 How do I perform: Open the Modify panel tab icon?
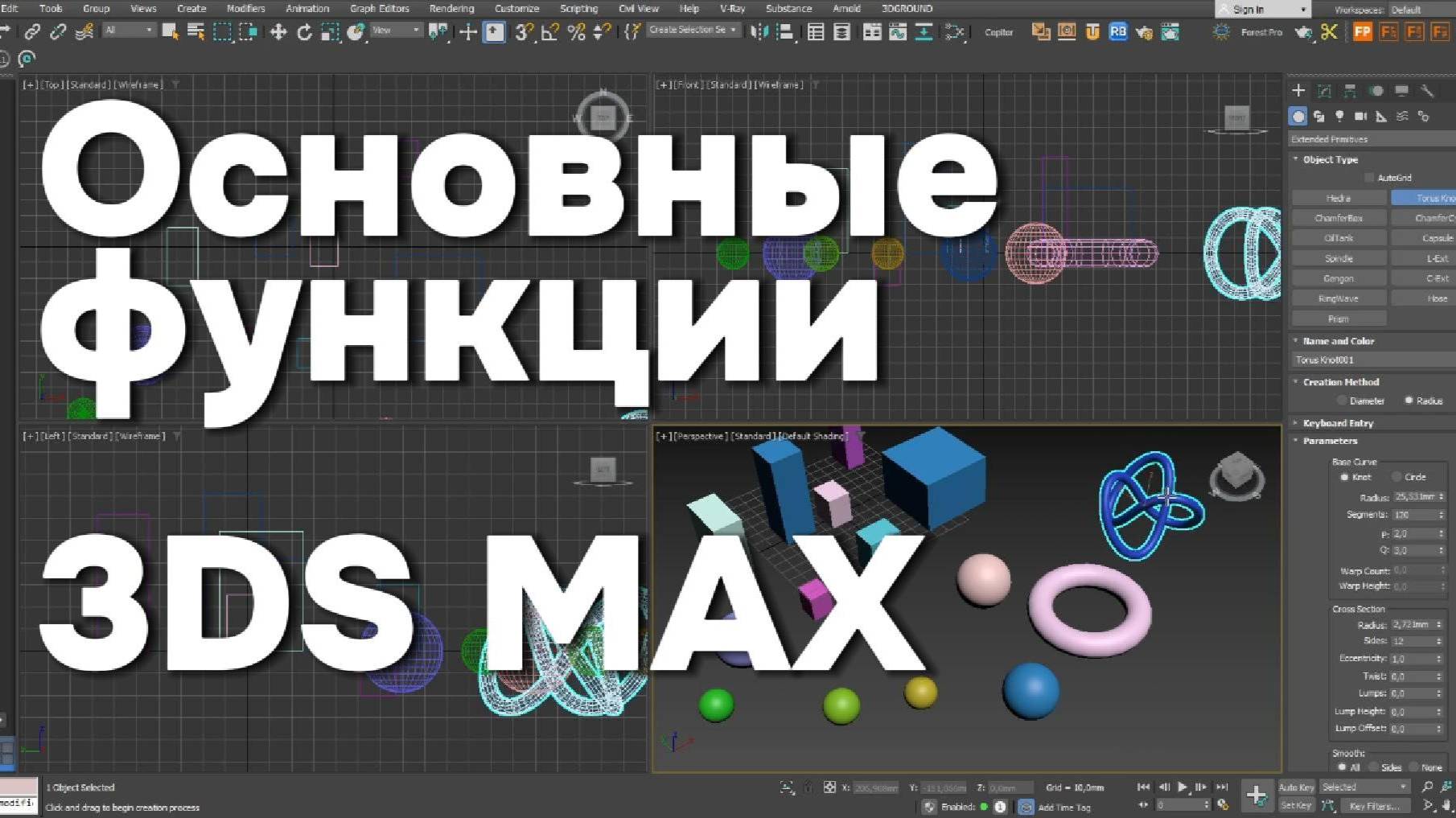(1324, 91)
